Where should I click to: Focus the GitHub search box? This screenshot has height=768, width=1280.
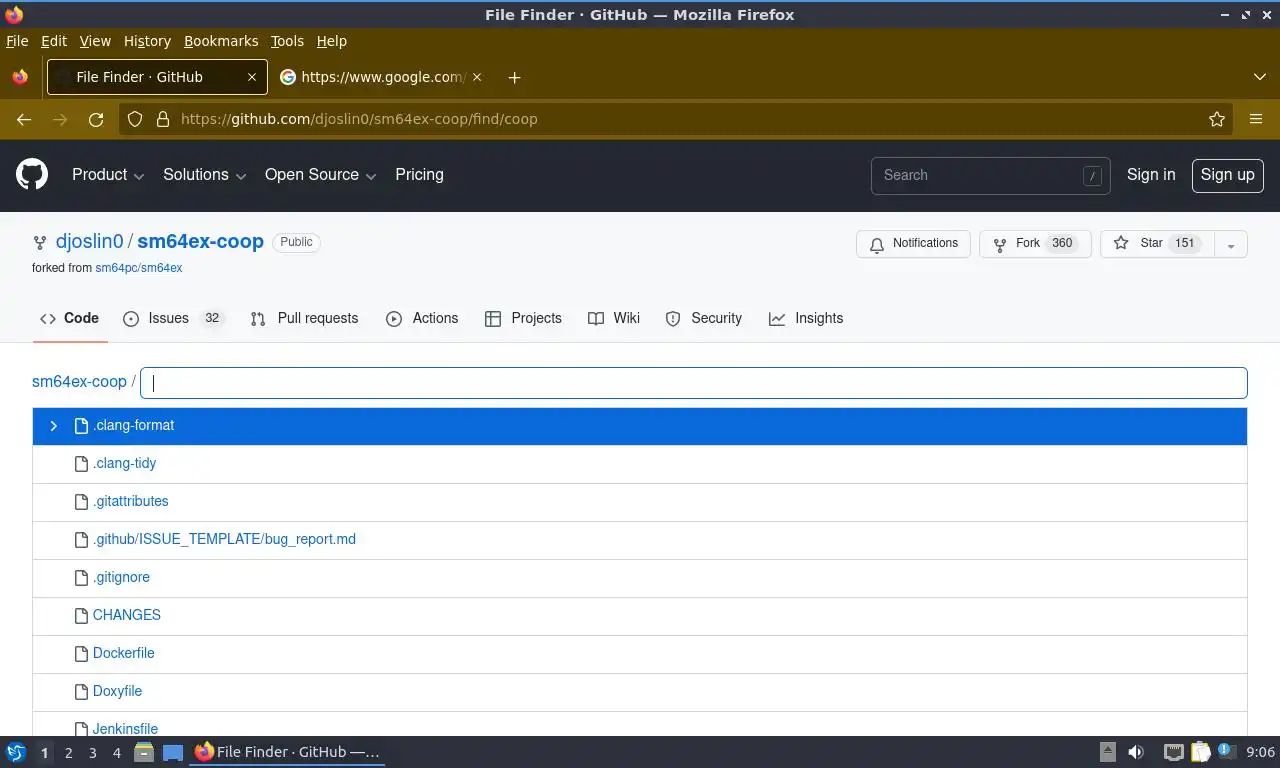(990, 175)
